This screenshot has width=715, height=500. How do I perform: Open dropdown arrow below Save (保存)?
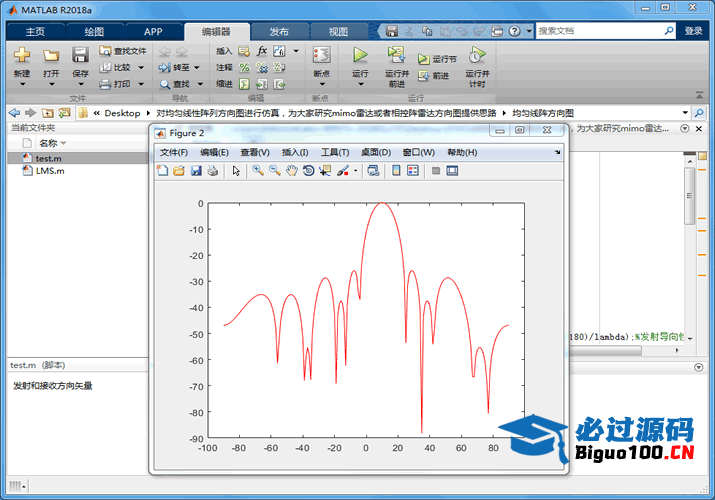80,84
